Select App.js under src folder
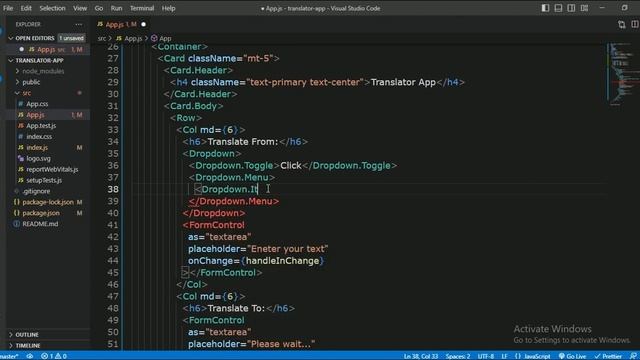Image resolution: width=640 pixels, height=360 pixels. 35,115
